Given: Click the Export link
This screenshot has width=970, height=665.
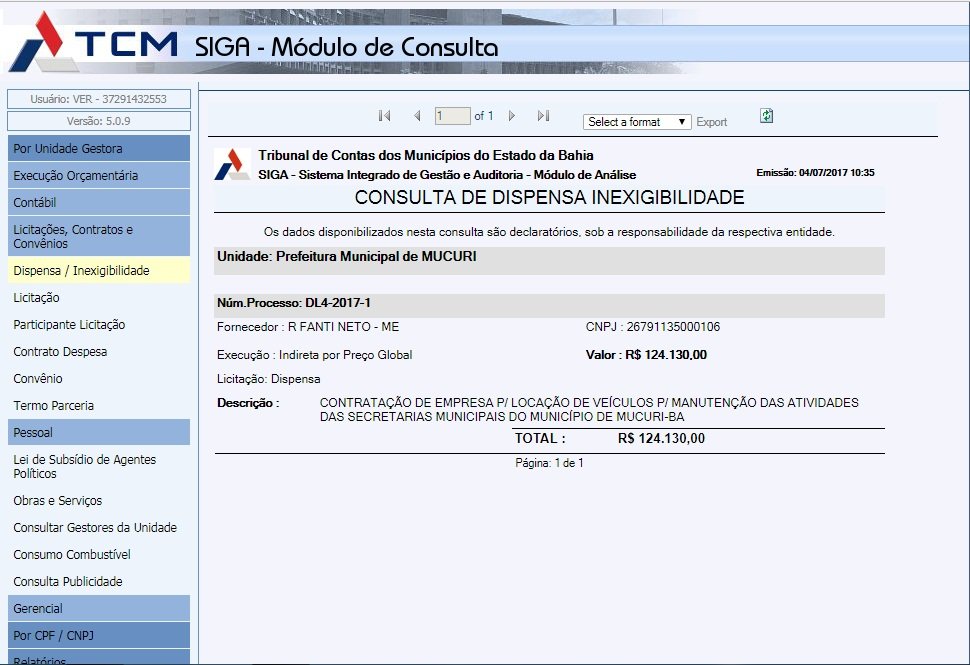Looking at the screenshot, I should (712, 122).
